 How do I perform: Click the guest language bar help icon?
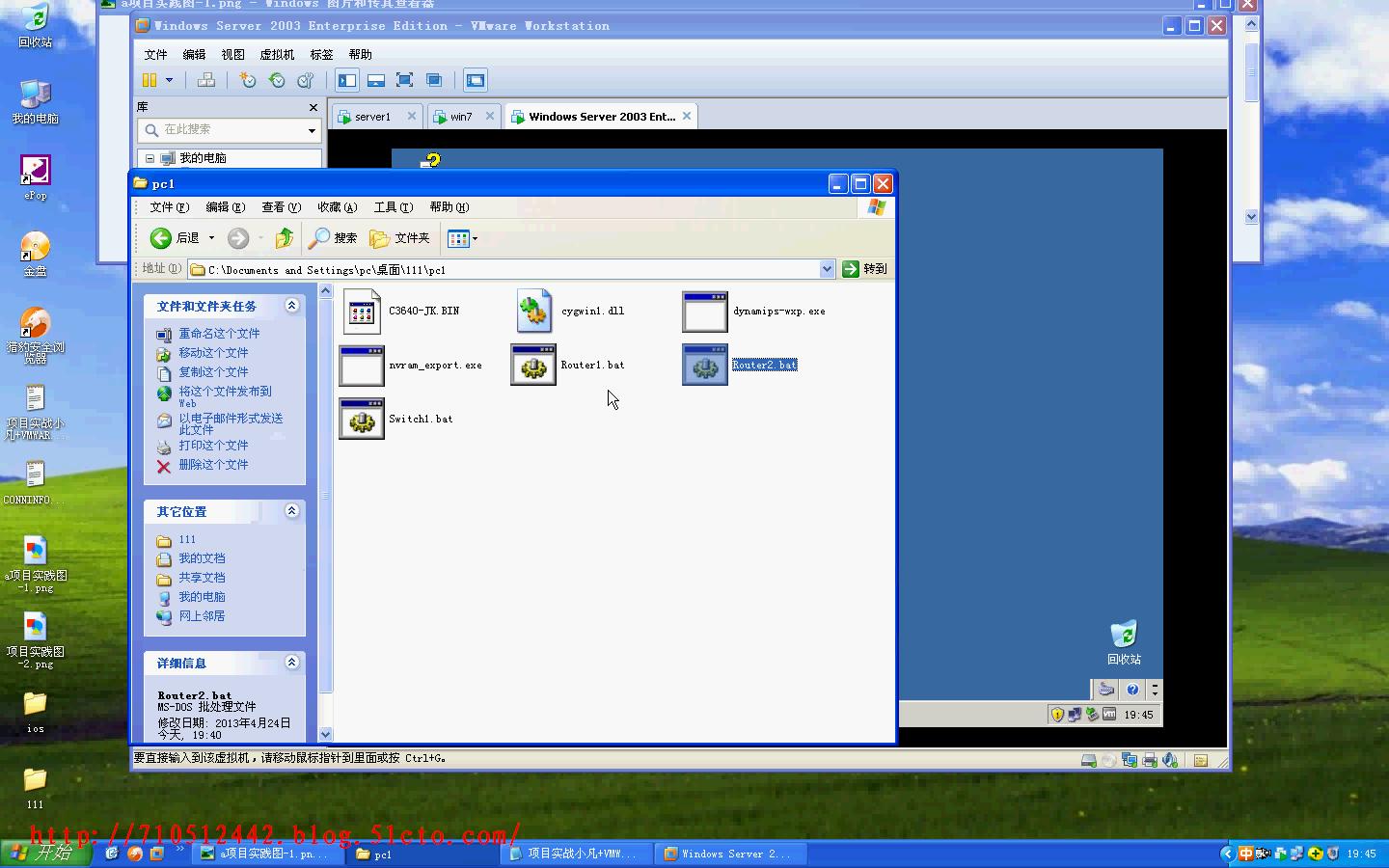click(1132, 690)
